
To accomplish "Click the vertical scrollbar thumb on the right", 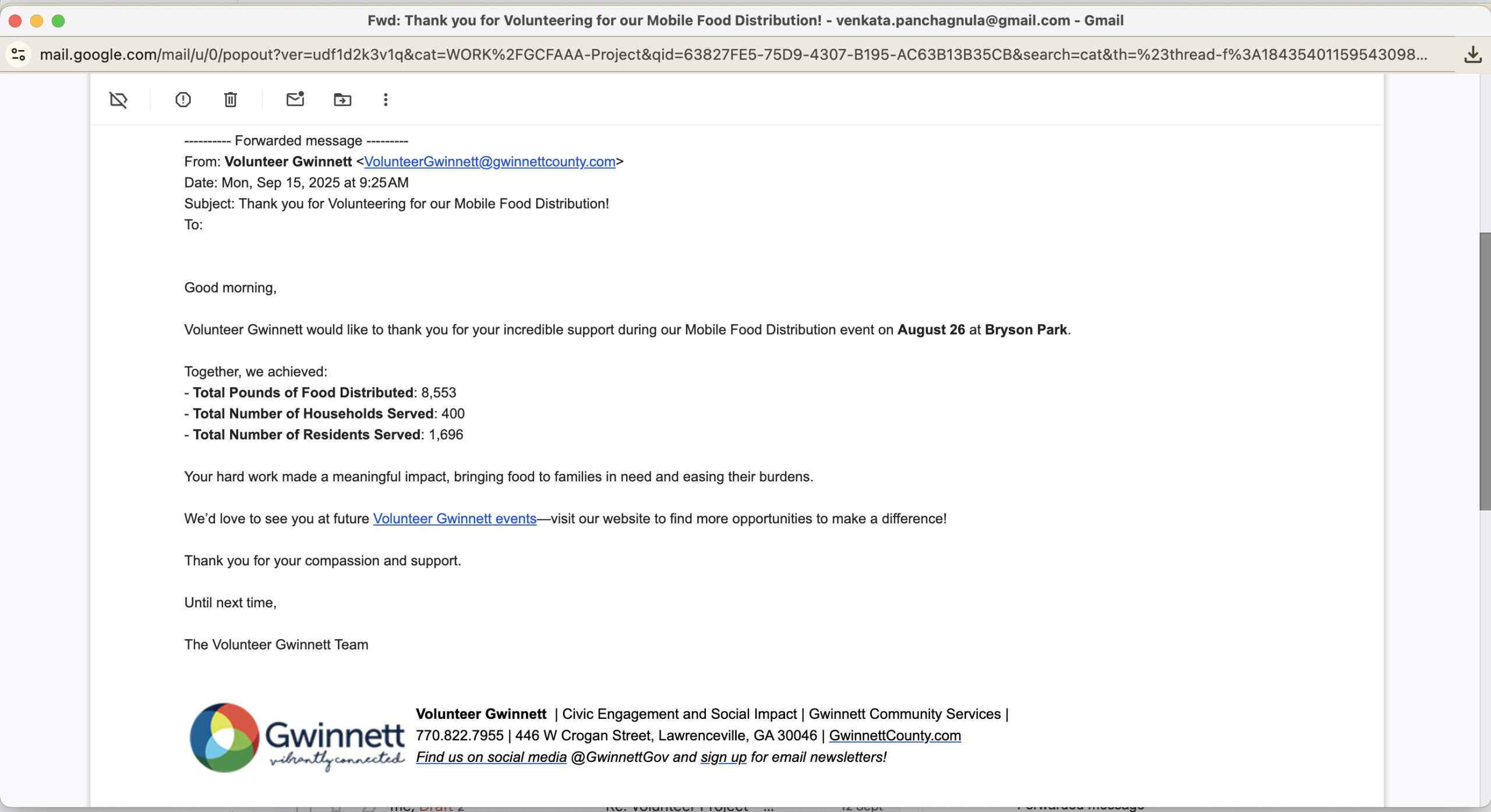I will point(1485,371).
